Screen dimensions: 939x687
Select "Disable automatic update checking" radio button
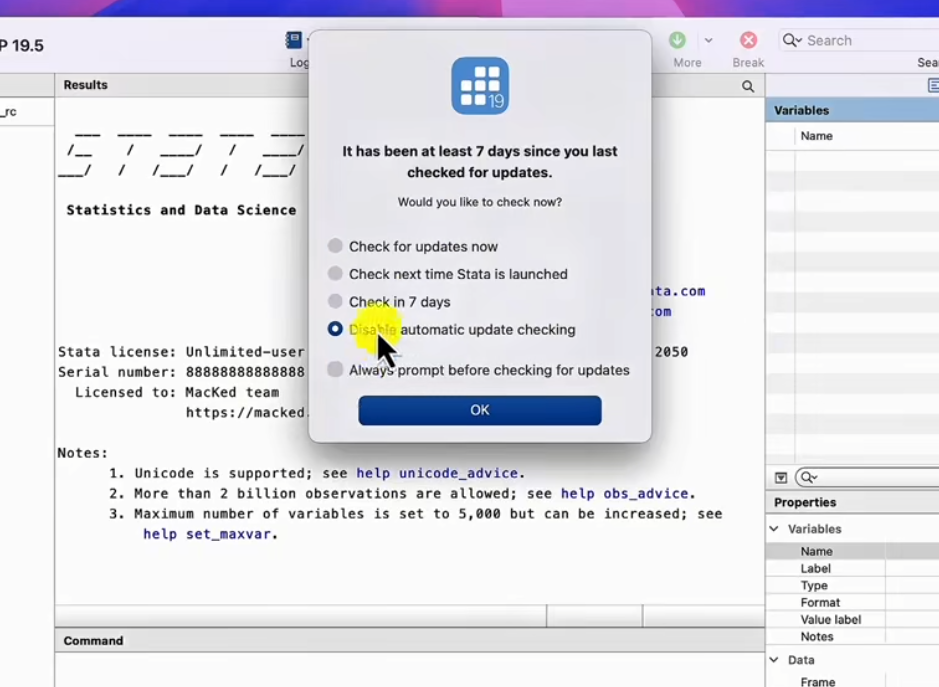pos(335,329)
